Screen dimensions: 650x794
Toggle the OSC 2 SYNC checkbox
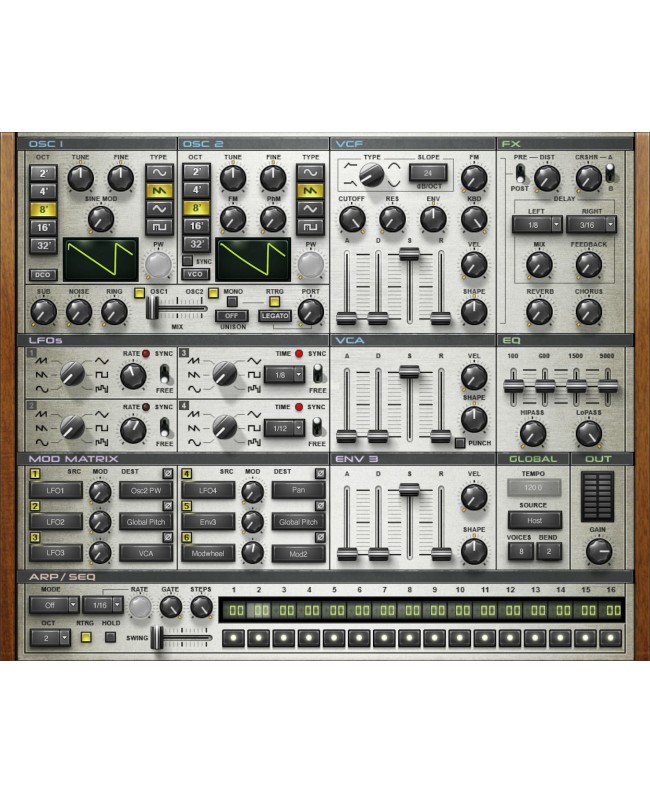(x=188, y=261)
